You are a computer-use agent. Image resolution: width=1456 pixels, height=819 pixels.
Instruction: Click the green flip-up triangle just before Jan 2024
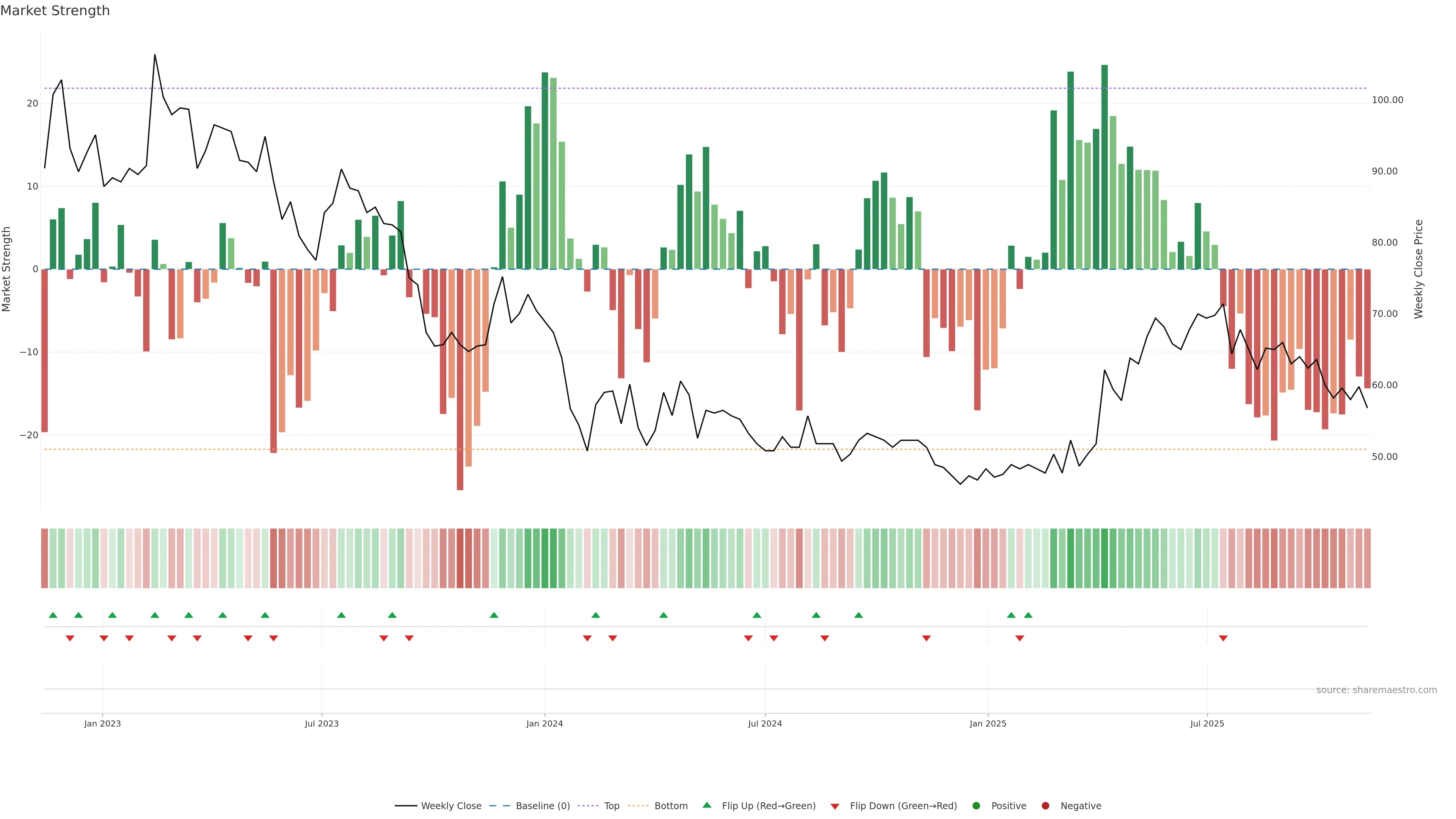(494, 615)
